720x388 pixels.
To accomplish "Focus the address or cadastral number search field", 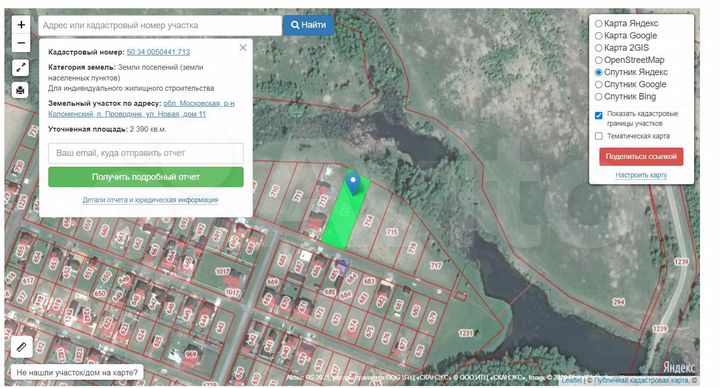I will click(x=160, y=25).
